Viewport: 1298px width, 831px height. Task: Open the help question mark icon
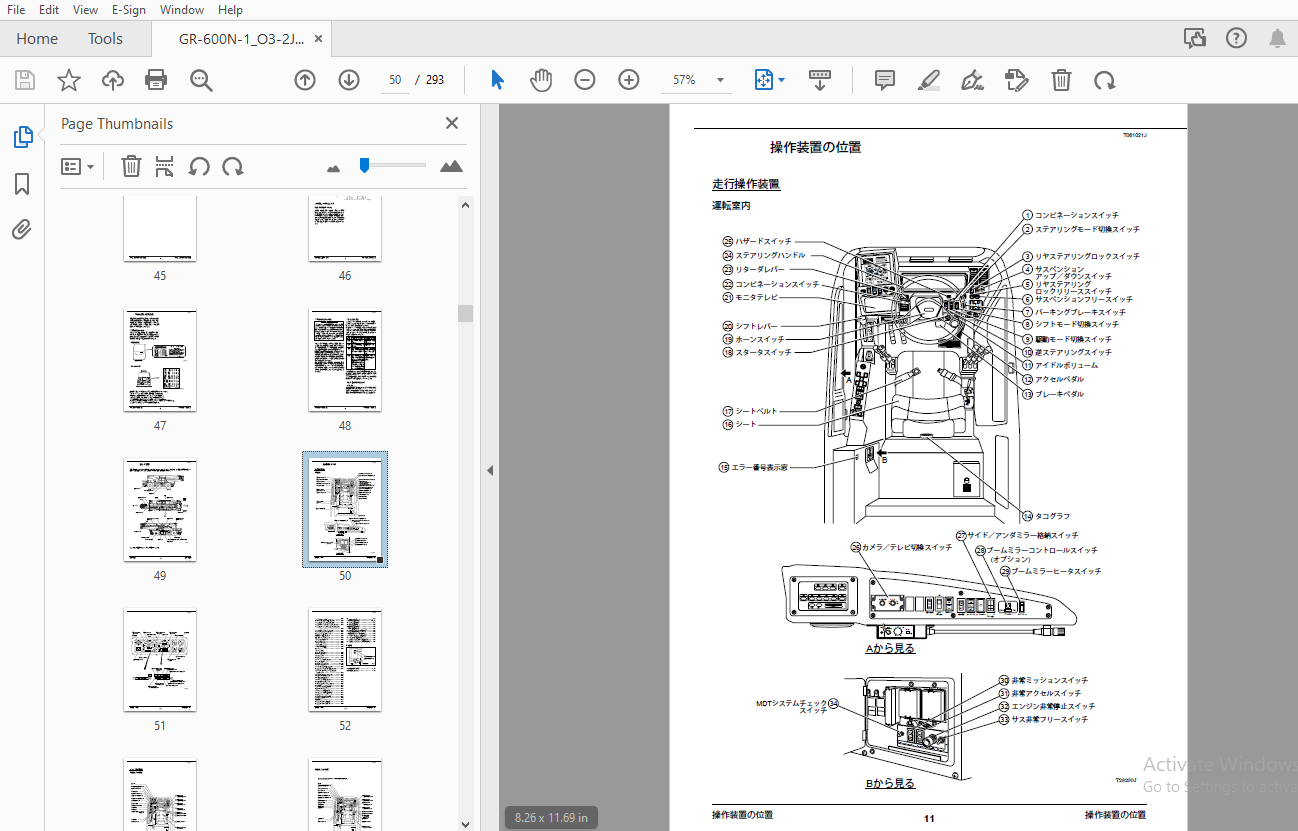(1236, 38)
